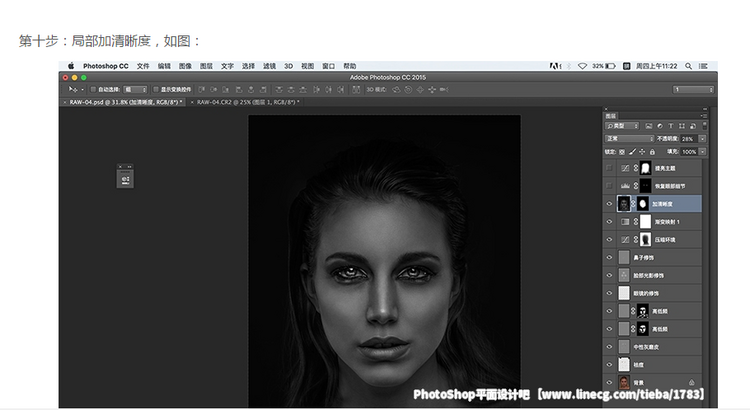Open the 滤镜 menu
Image resolution: width=750 pixels, height=410 pixels.
pos(269,66)
